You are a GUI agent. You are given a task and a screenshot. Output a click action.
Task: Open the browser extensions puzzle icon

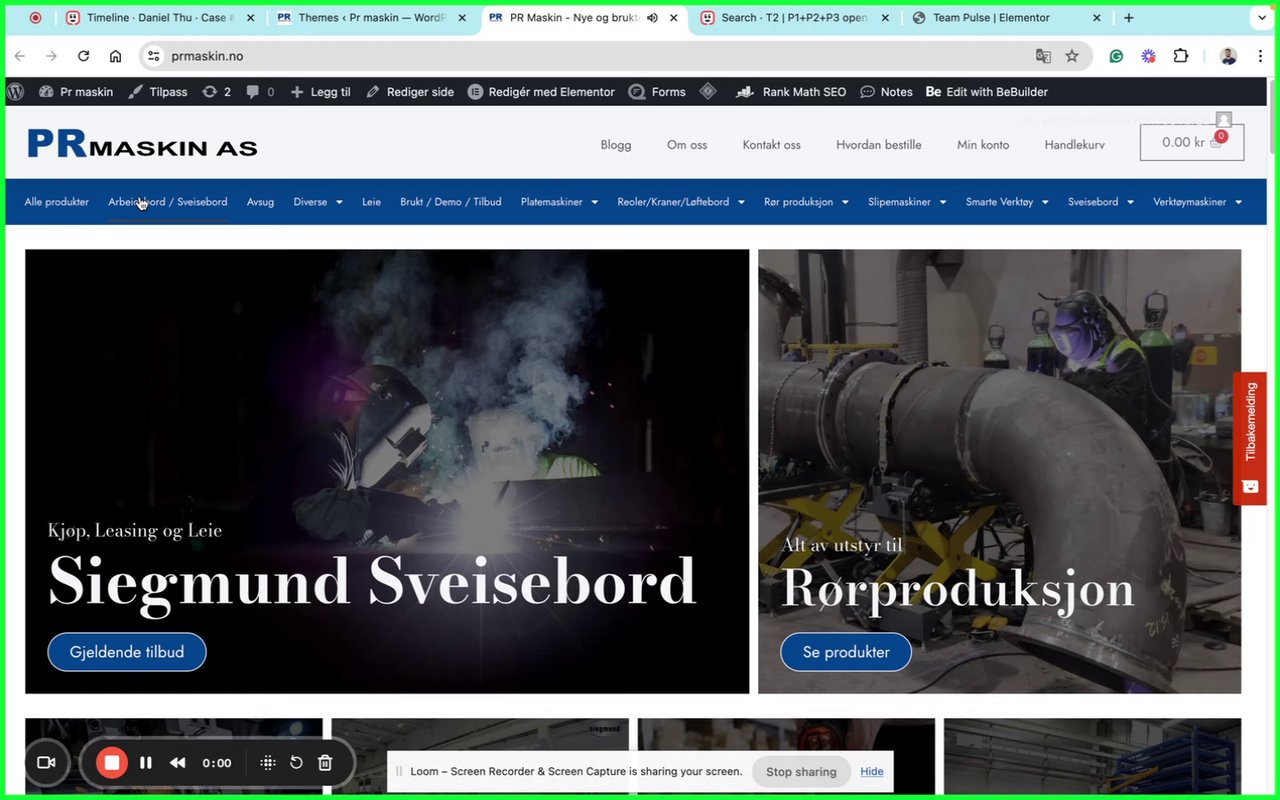pos(1181,56)
